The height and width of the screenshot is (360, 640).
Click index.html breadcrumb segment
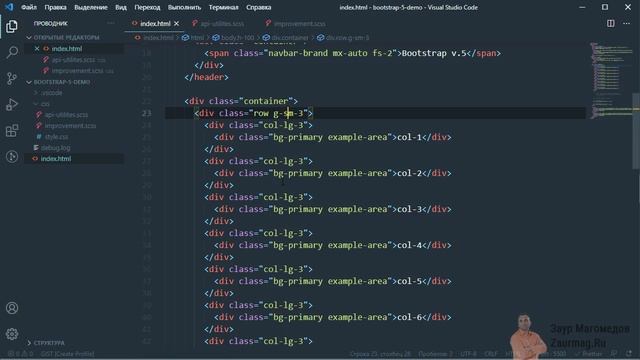(x=154, y=38)
